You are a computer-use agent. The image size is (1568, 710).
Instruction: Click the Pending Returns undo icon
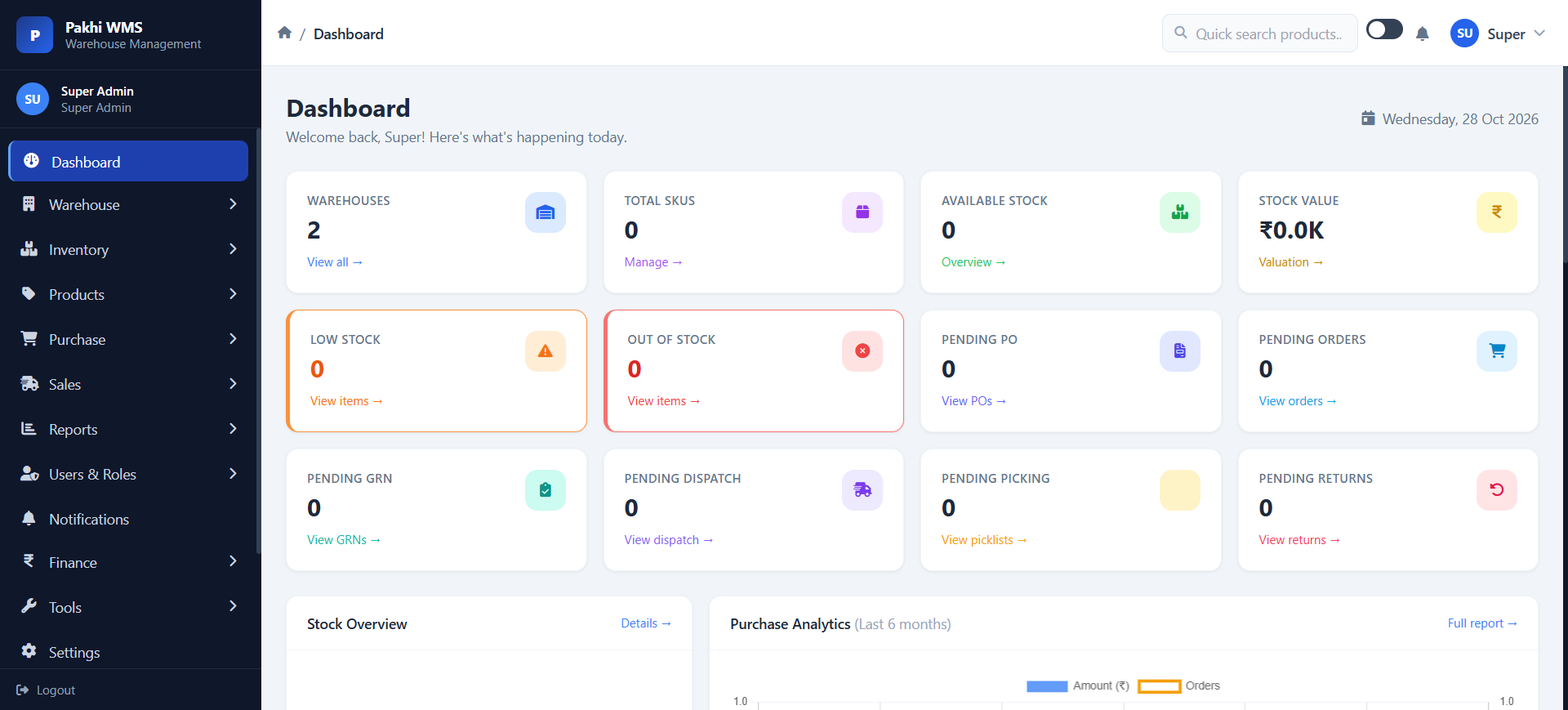pyautogui.click(x=1497, y=490)
